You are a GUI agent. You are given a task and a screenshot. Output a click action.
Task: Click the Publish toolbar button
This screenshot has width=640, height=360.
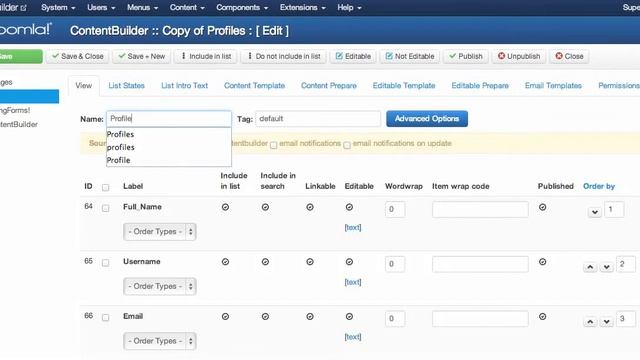tap(466, 56)
